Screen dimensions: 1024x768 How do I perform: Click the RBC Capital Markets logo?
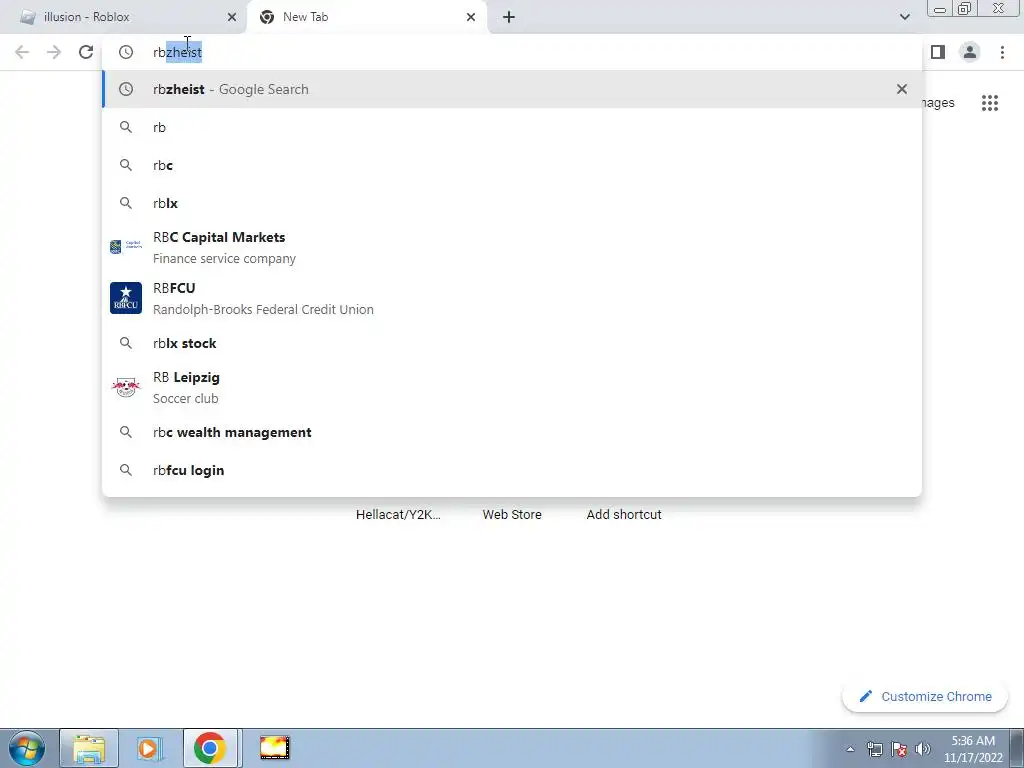pyautogui.click(x=126, y=246)
